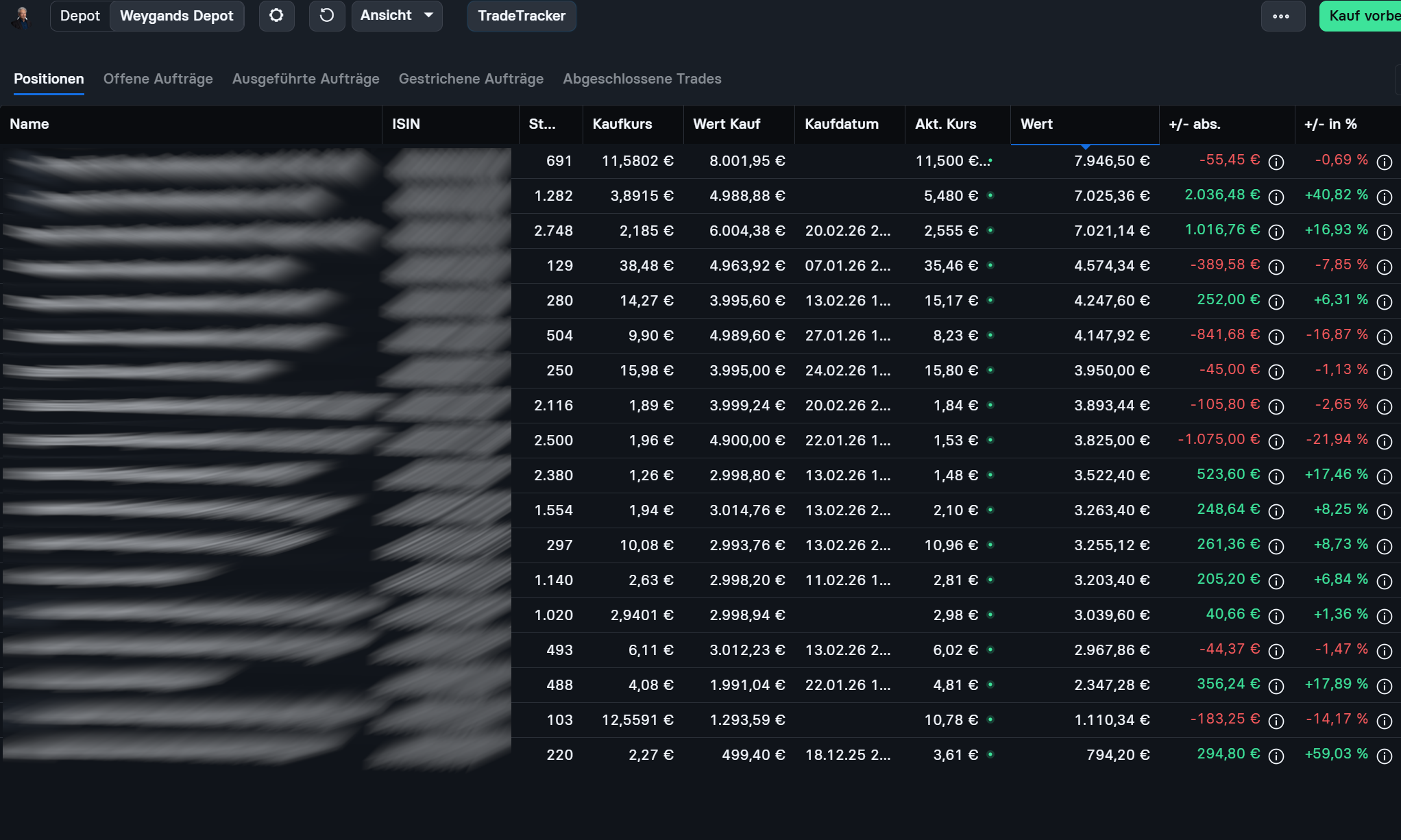Screen dimensions: 1401x840
Task: Click info icon beside +40,82 %
Action: pos(1384,197)
